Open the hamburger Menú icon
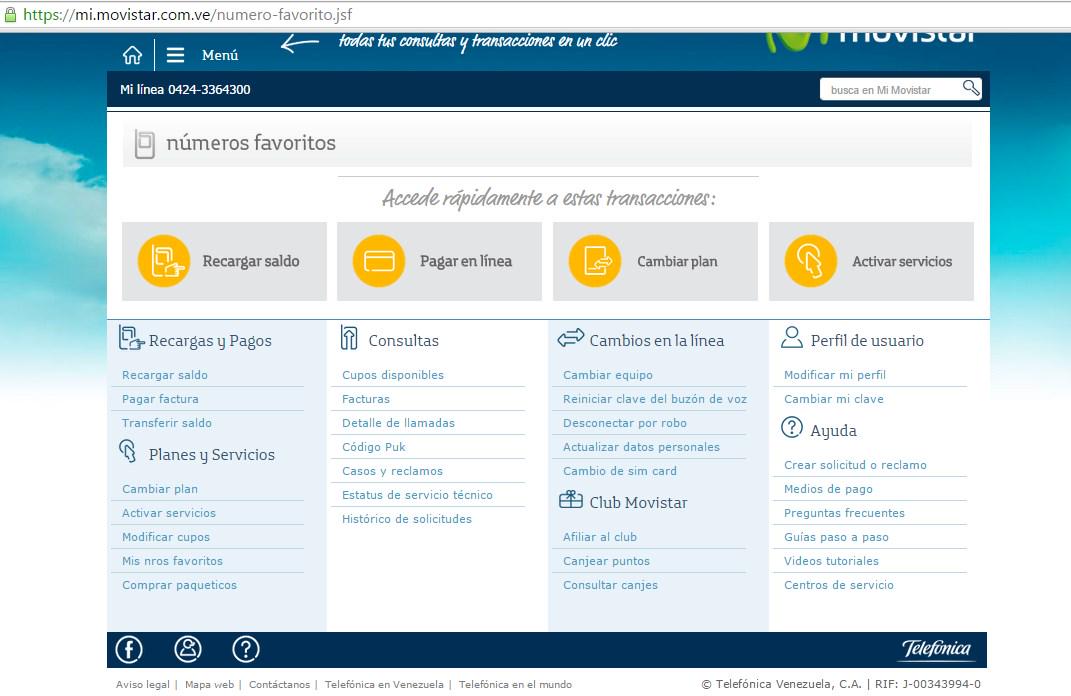 point(176,55)
